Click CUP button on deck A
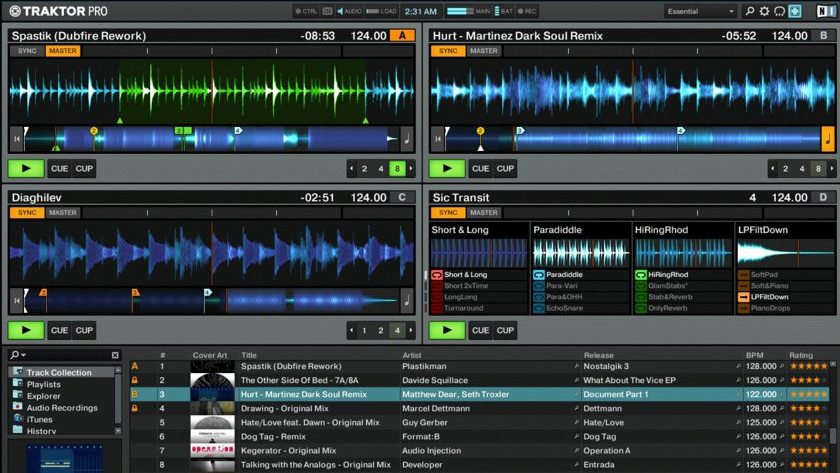This screenshot has width=840, height=473. 84,168
